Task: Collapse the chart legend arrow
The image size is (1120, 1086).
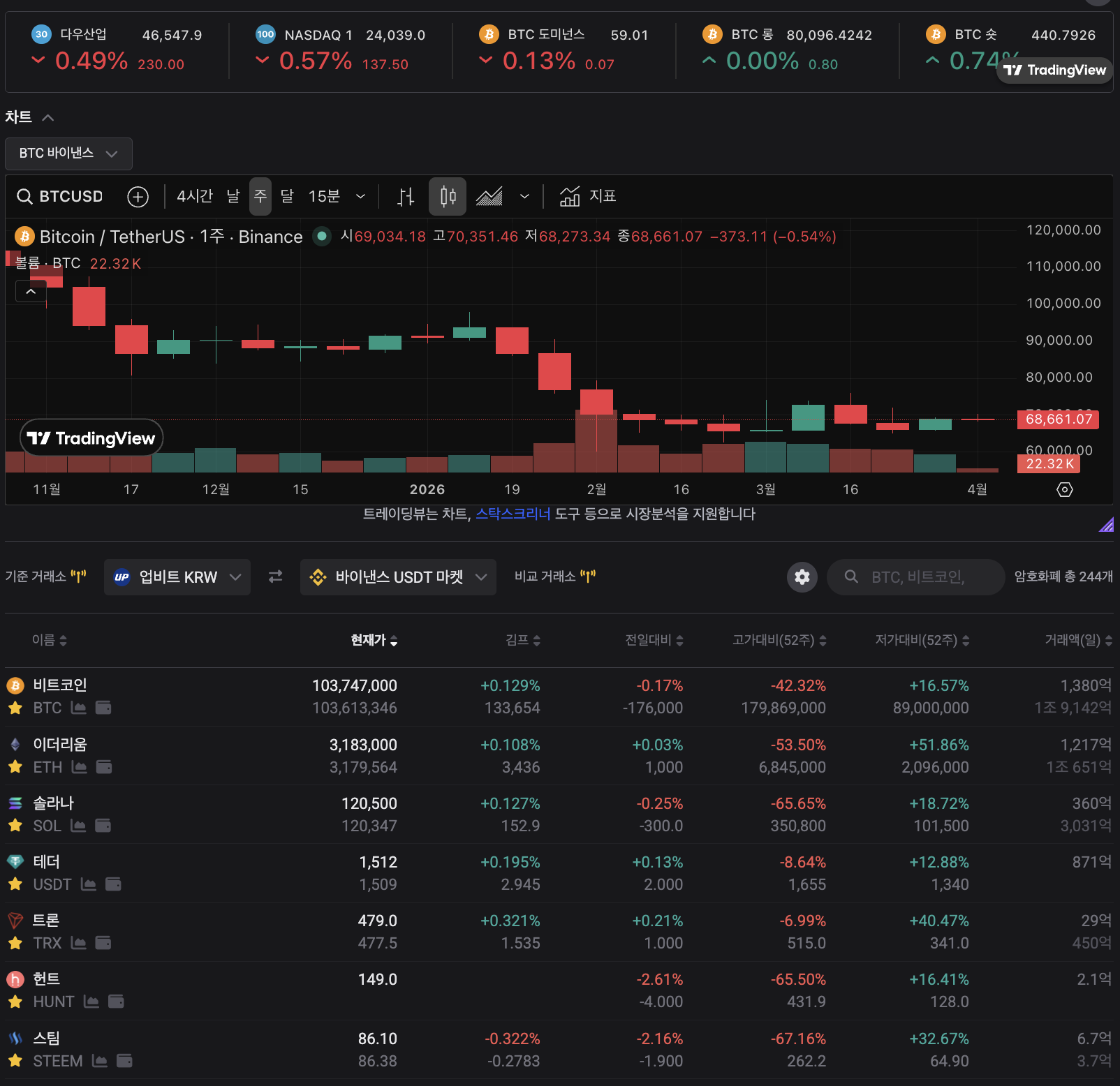Action: click(x=31, y=291)
